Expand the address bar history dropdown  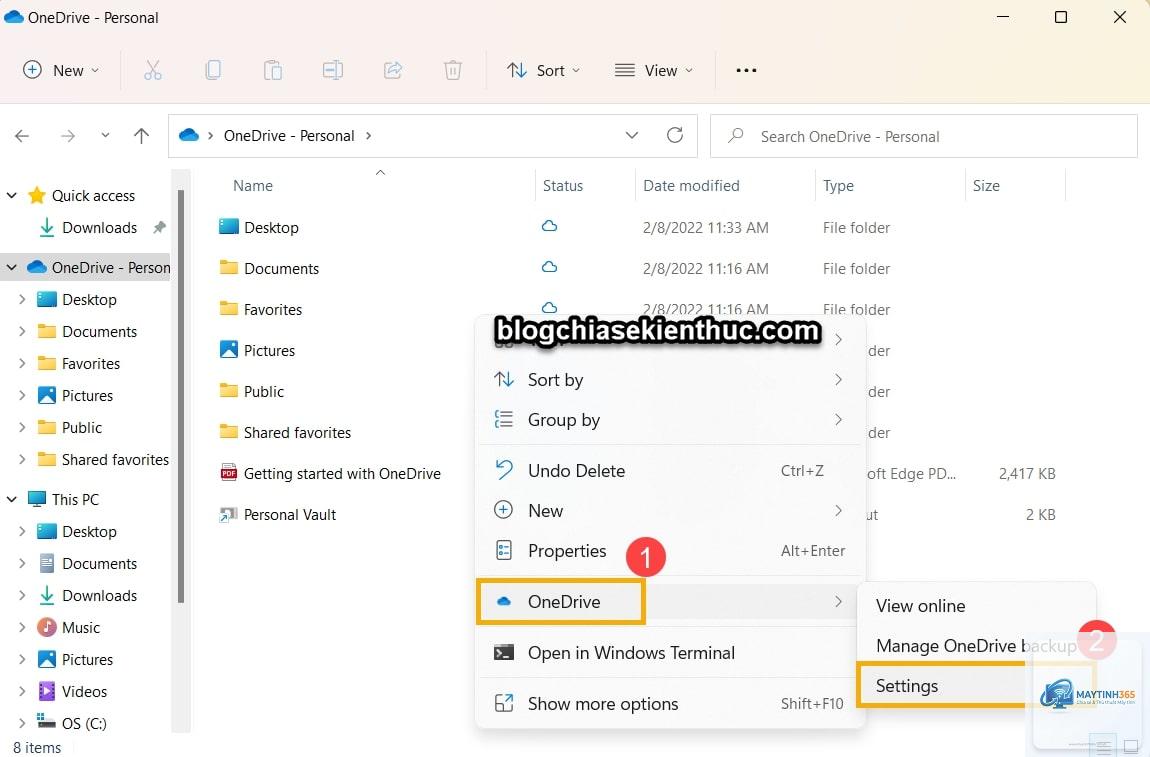click(x=631, y=136)
